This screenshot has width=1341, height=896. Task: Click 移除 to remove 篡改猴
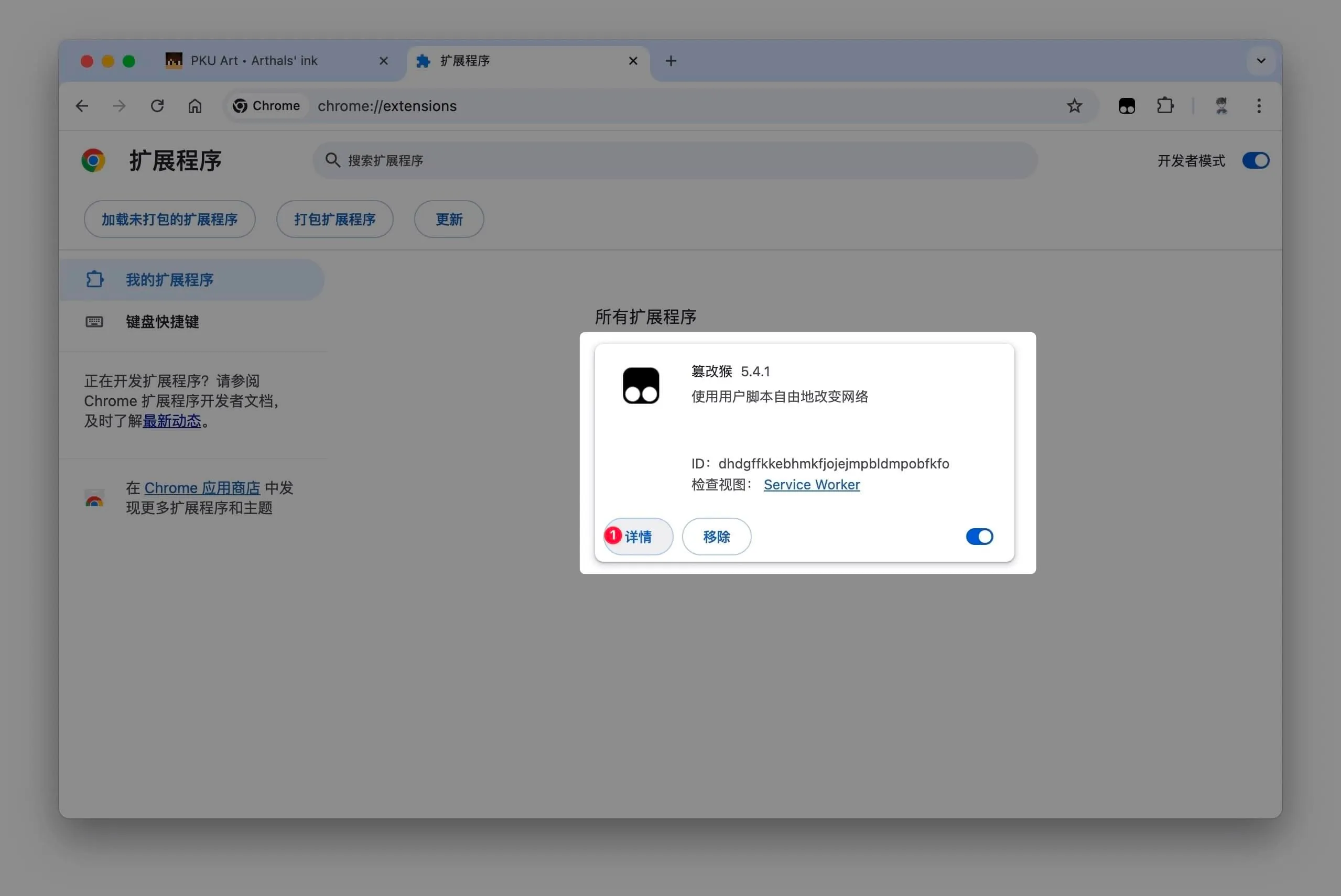[717, 537]
